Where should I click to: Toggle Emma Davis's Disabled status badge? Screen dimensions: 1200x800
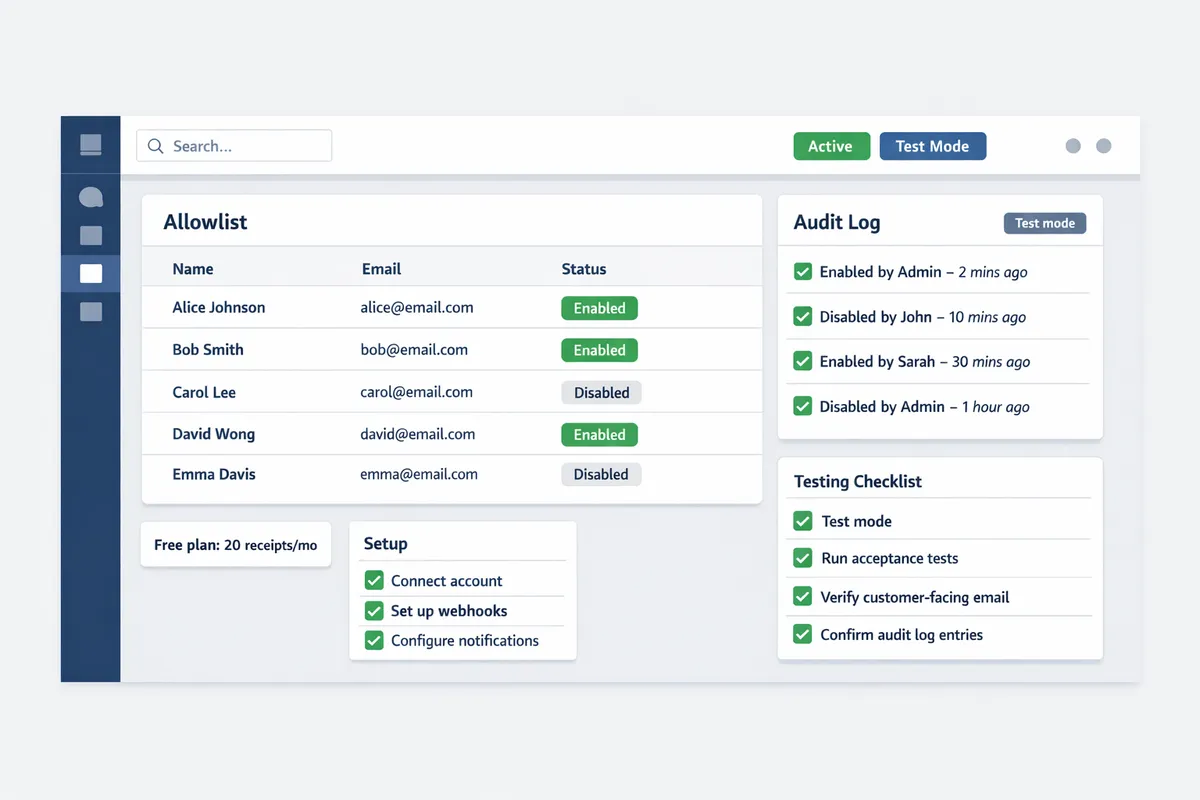tap(601, 474)
